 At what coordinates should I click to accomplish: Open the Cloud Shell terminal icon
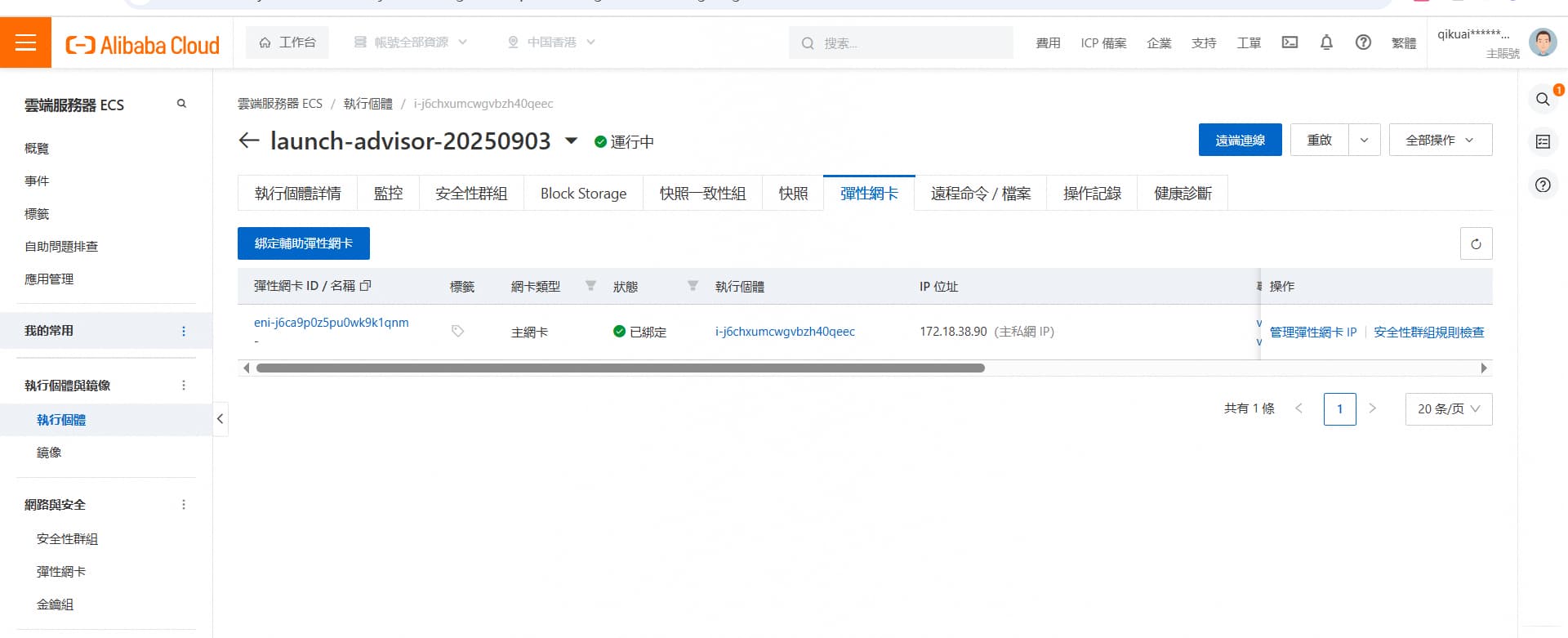(x=1290, y=42)
